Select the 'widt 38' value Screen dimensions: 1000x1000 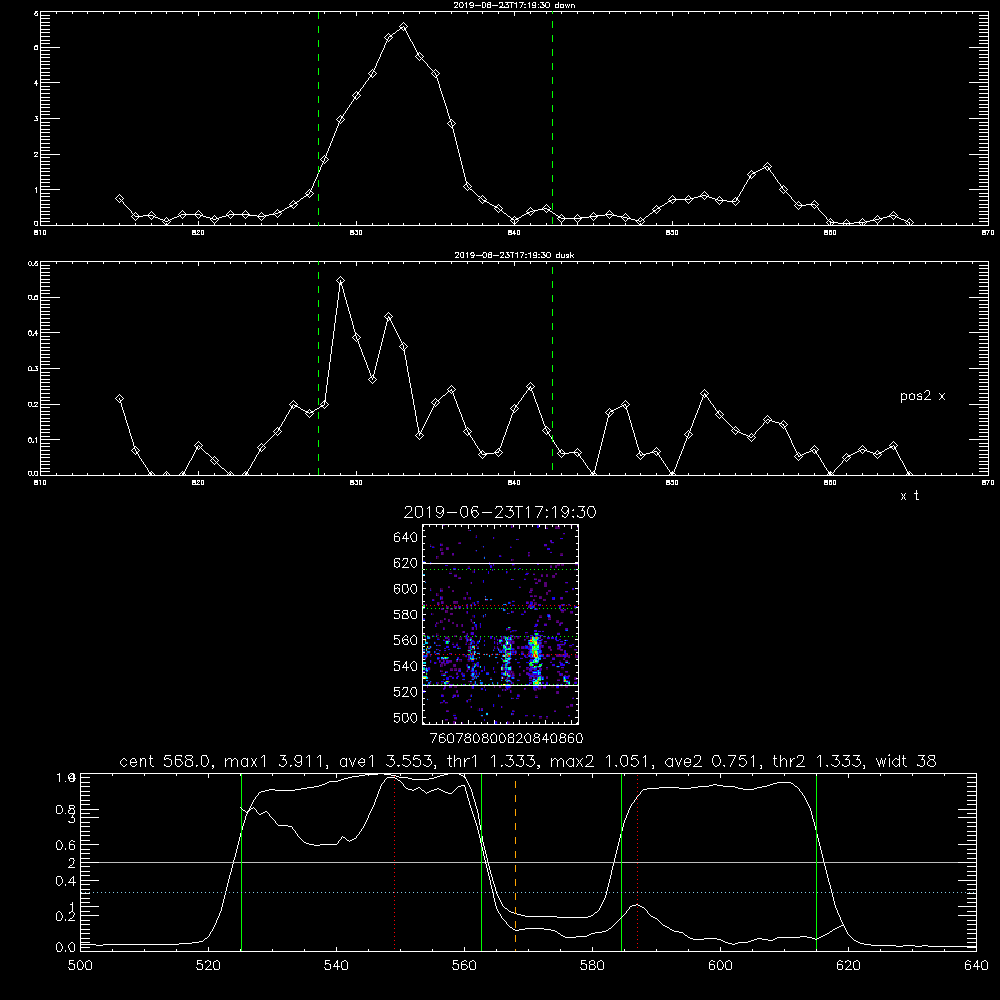[906, 761]
